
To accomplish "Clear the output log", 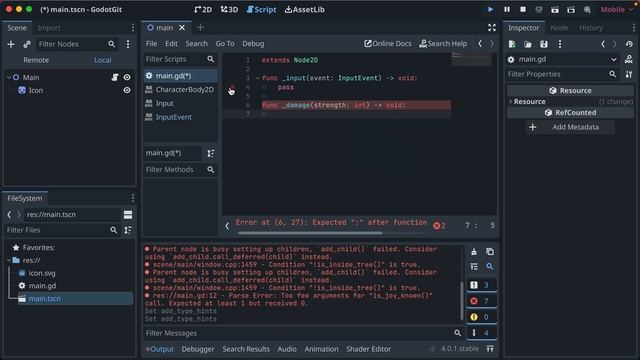I will 474,252.
